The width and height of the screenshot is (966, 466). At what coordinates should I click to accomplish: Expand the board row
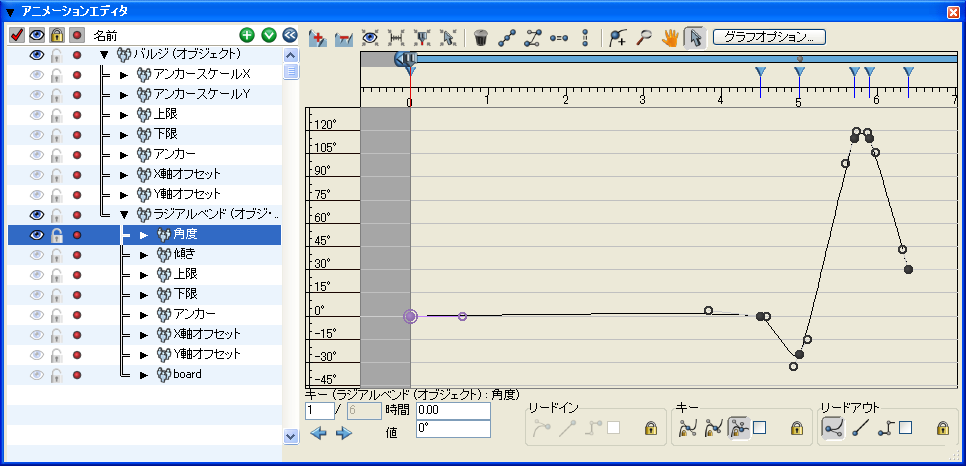[x=144, y=375]
